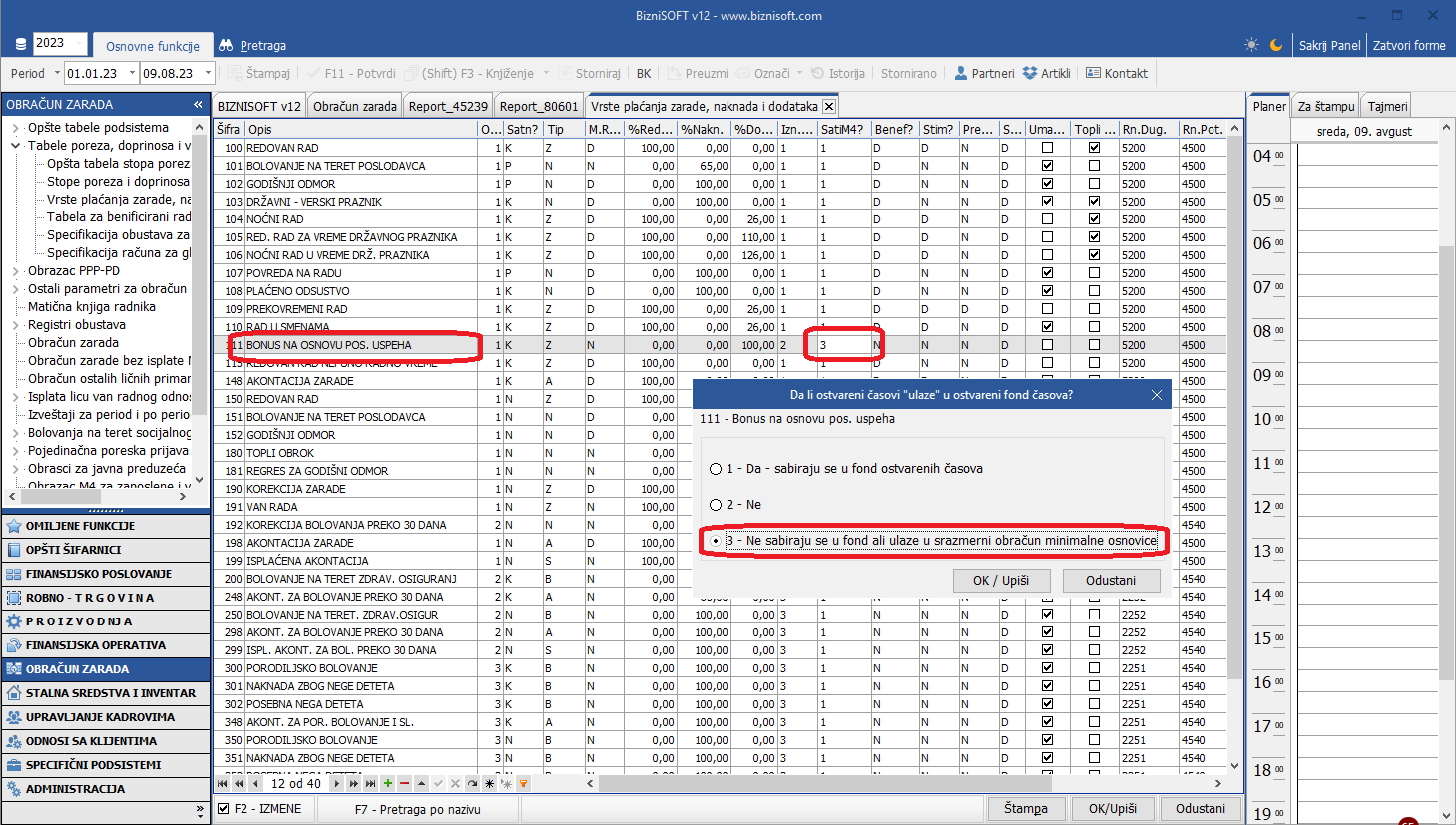The image size is (1456, 825).
Task: Open Kontakt from the toolbar
Action: pos(1117,73)
